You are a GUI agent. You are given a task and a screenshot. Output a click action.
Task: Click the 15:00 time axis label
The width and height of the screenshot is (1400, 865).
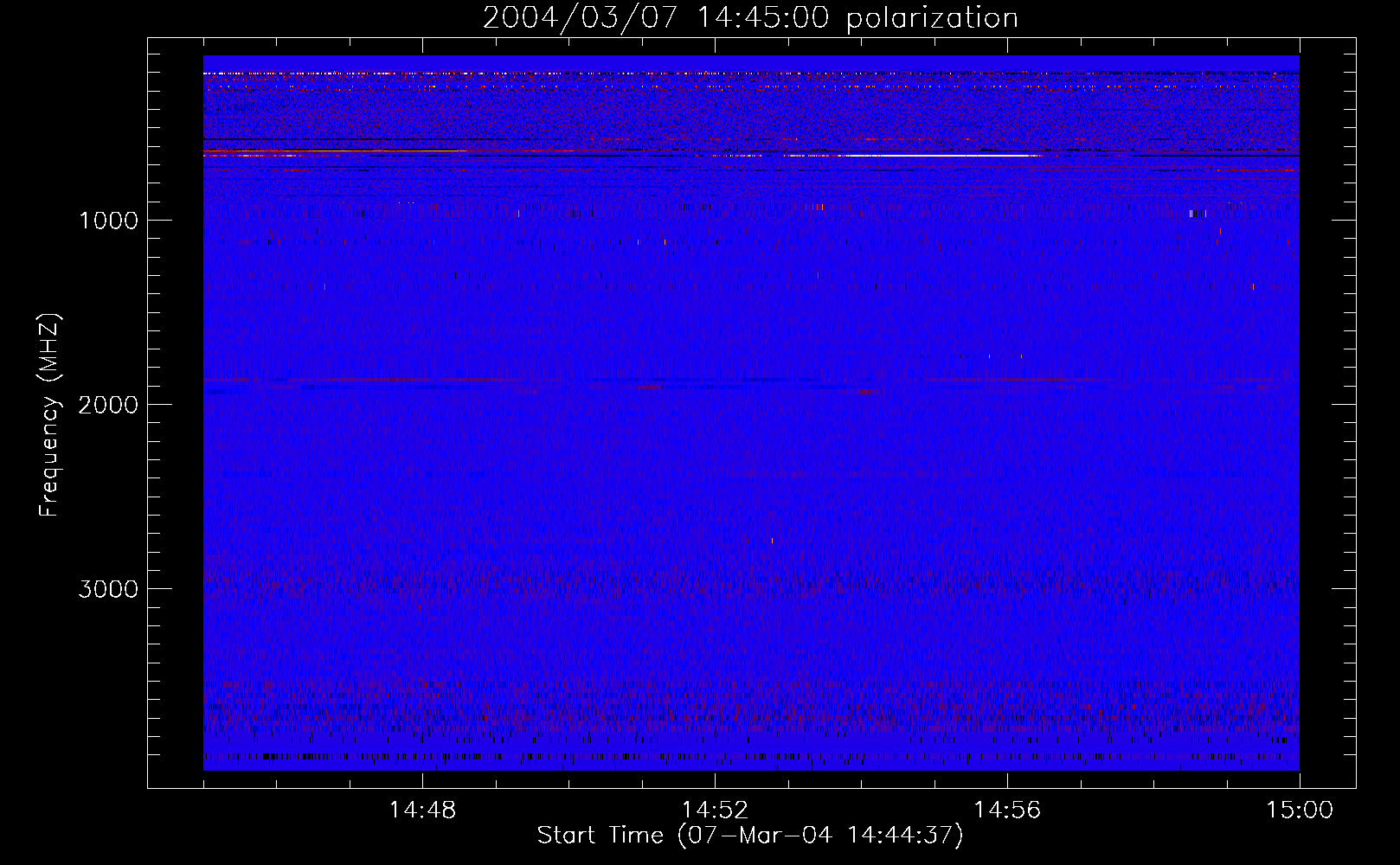point(1300,811)
